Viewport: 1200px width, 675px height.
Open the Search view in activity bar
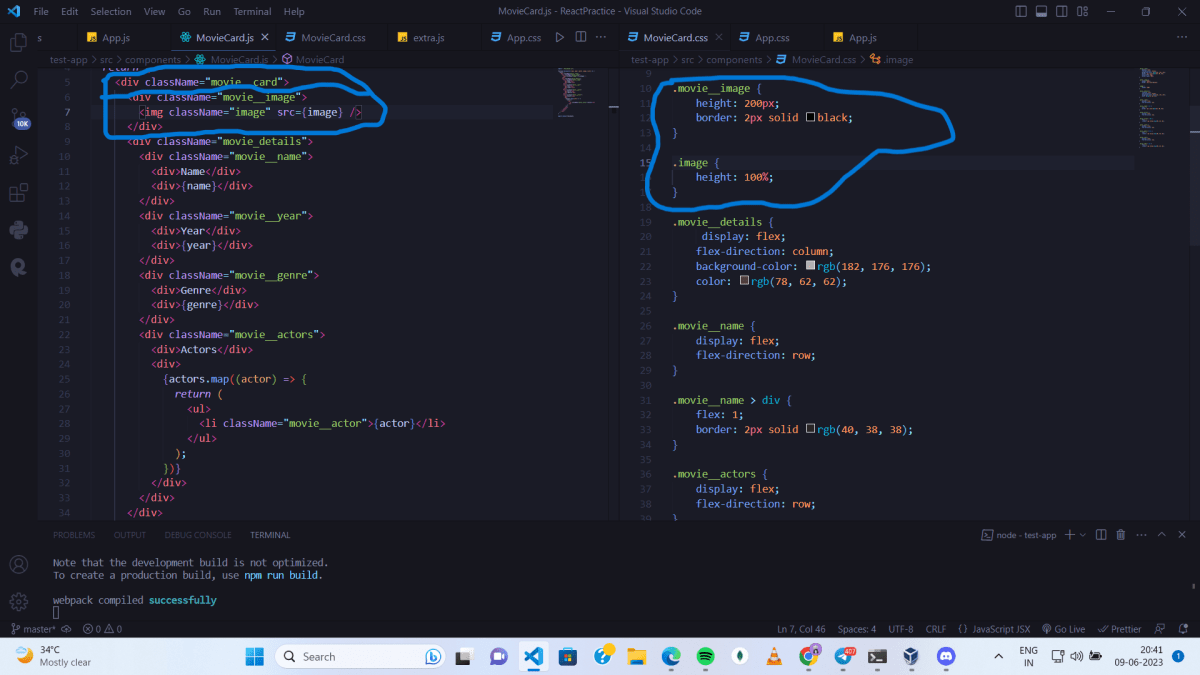point(18,80)
